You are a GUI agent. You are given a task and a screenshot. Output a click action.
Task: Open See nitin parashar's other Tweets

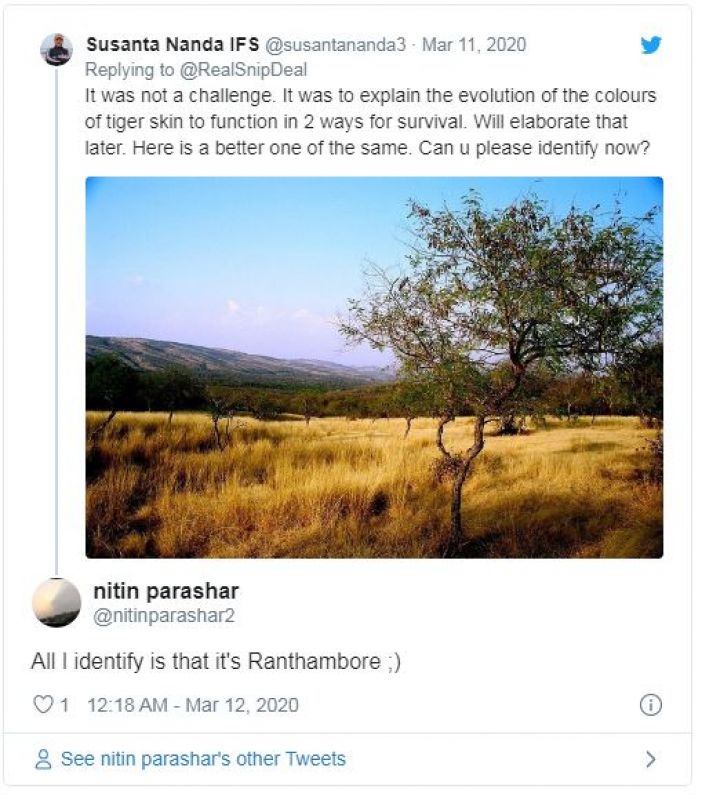[203, 759]
